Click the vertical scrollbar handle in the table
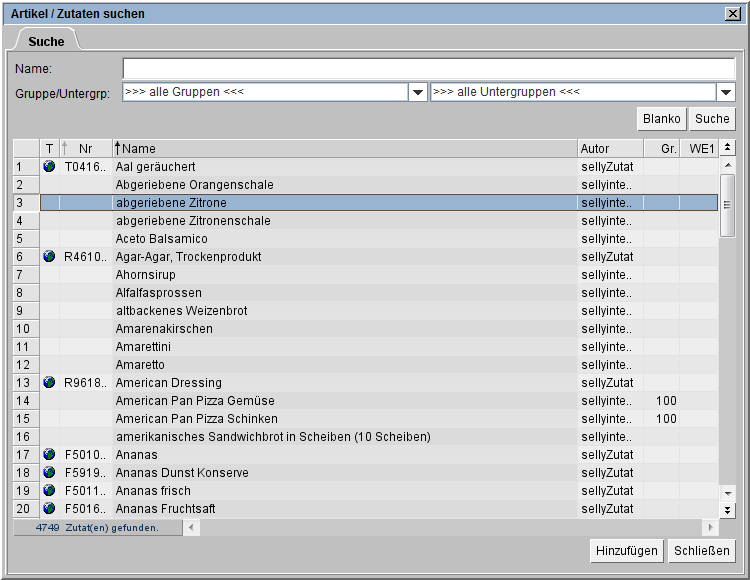Screen dimensions: 750x580 click(x=728, y=205)
